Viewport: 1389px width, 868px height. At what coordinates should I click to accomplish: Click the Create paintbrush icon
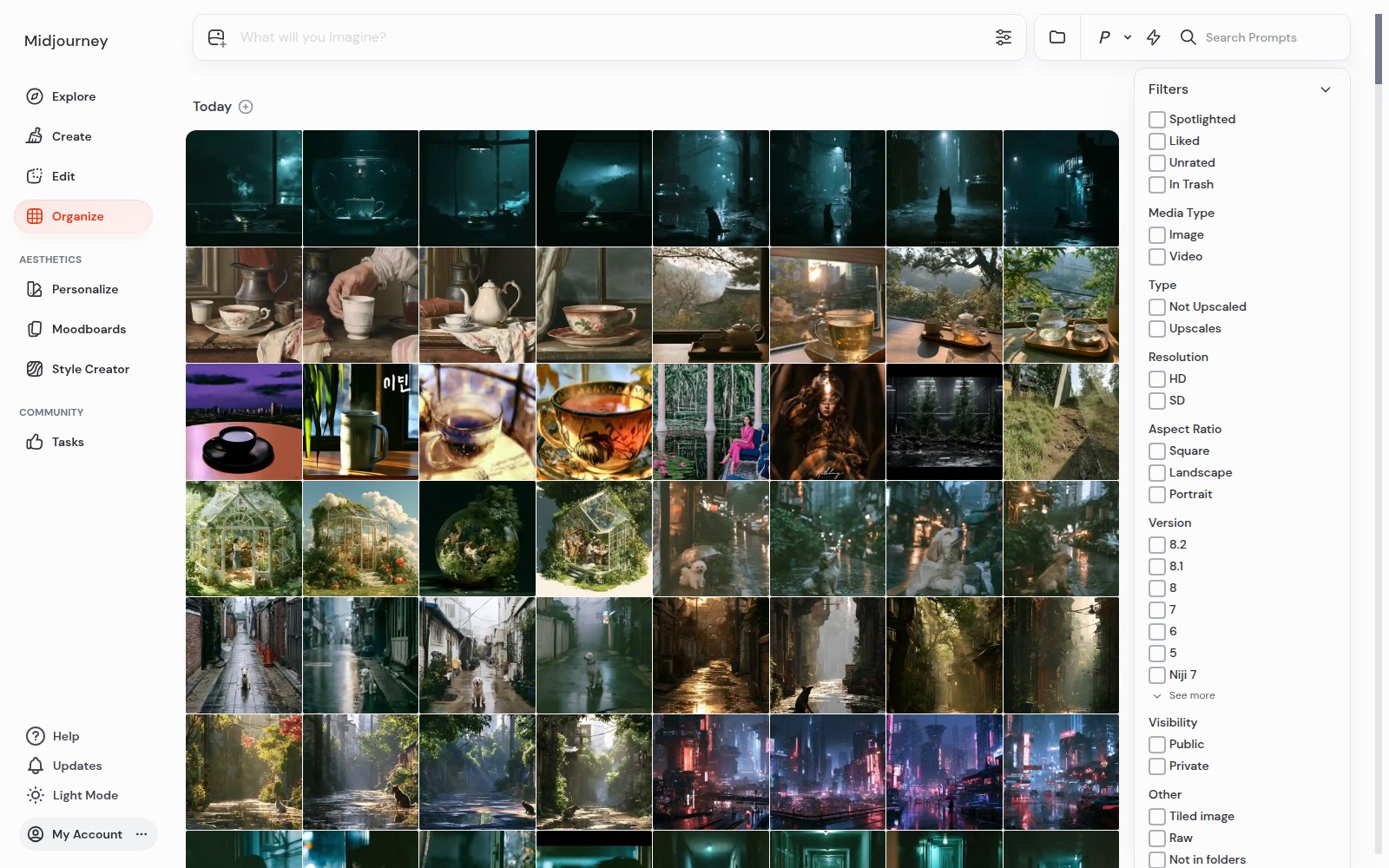pos(35,136)
